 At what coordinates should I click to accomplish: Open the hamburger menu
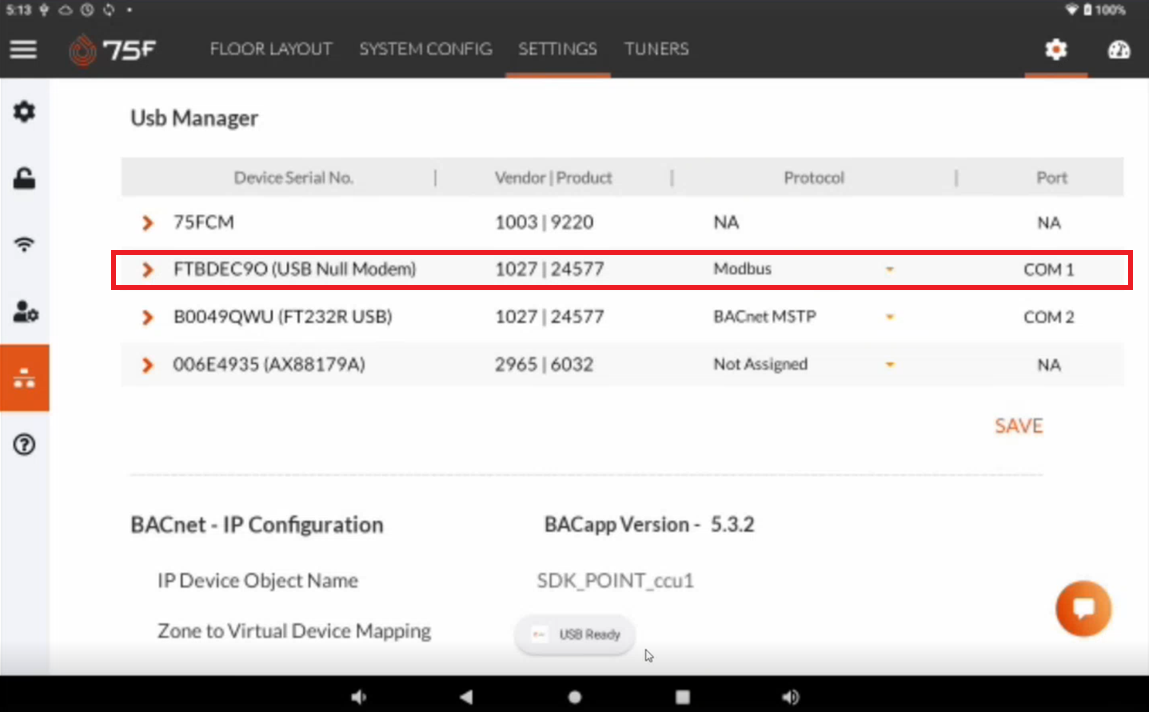coord(24,49)
